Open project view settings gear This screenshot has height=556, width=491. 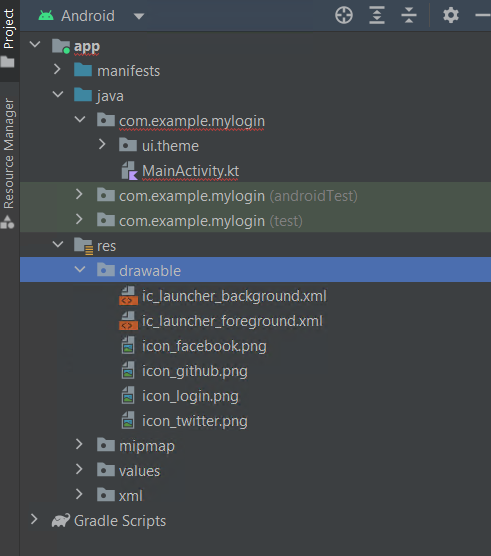click(x=451, y=16)
